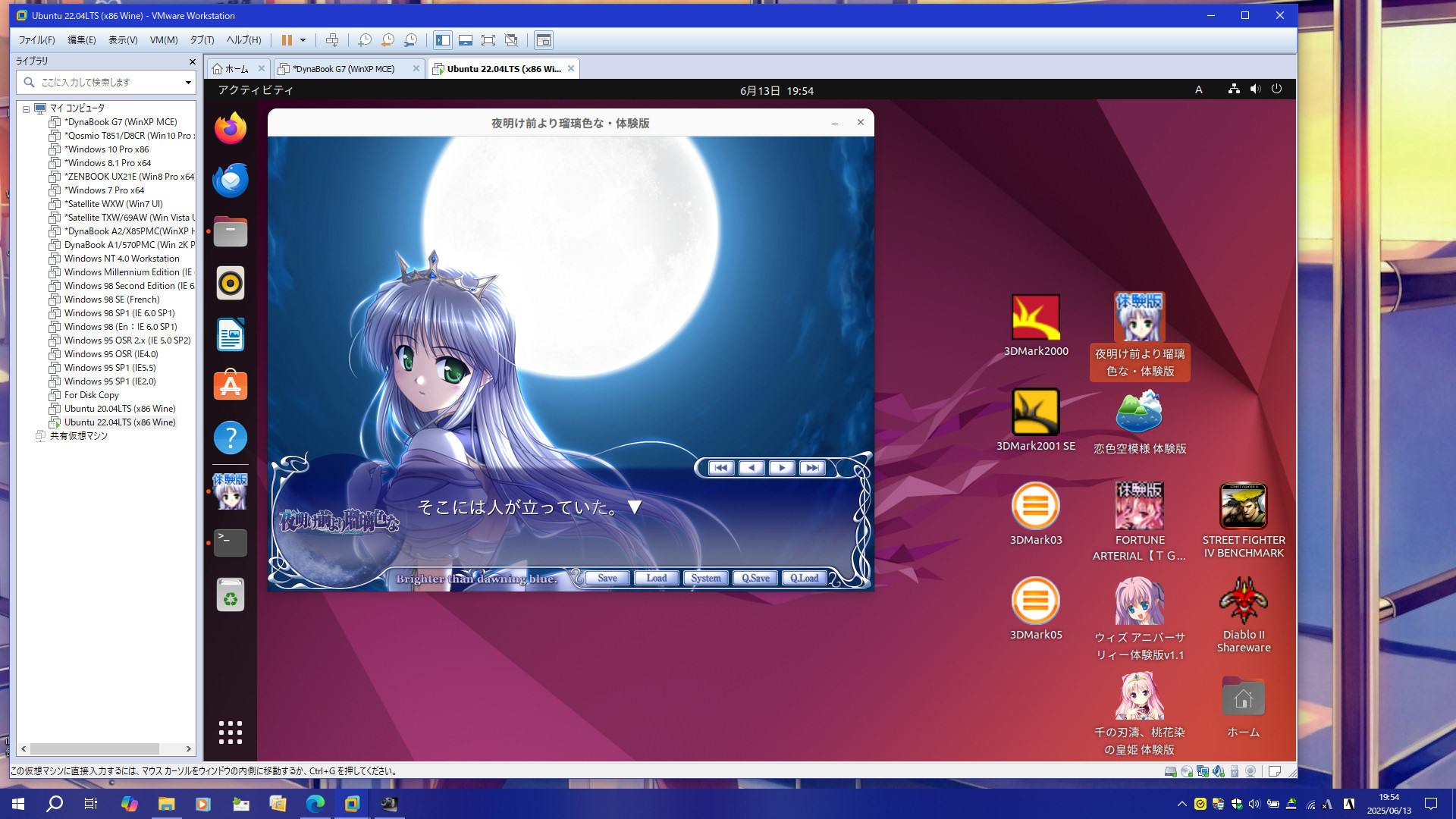Open the 編集(E) menu

81,40
